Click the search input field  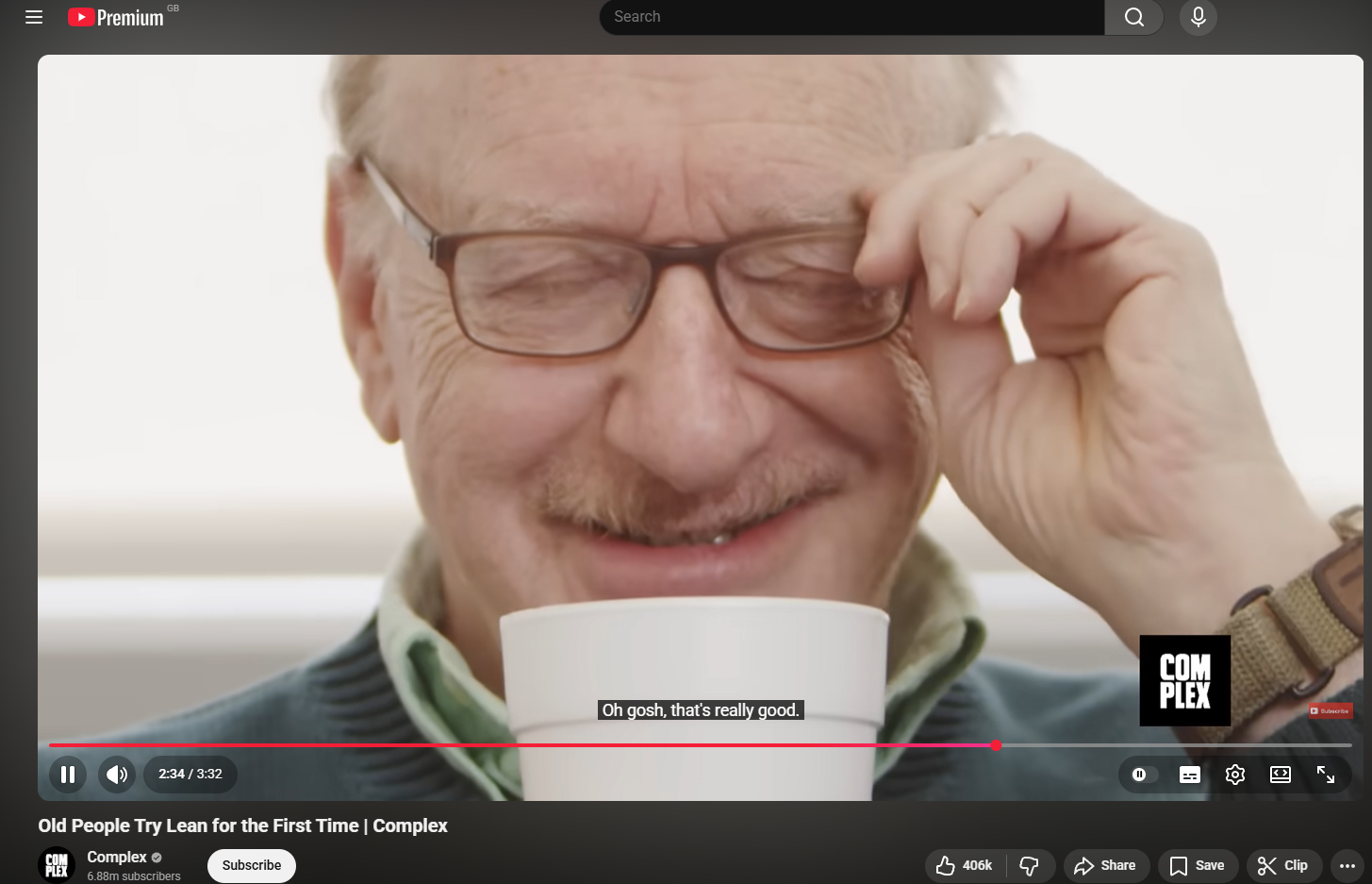(x=851, y=17)
